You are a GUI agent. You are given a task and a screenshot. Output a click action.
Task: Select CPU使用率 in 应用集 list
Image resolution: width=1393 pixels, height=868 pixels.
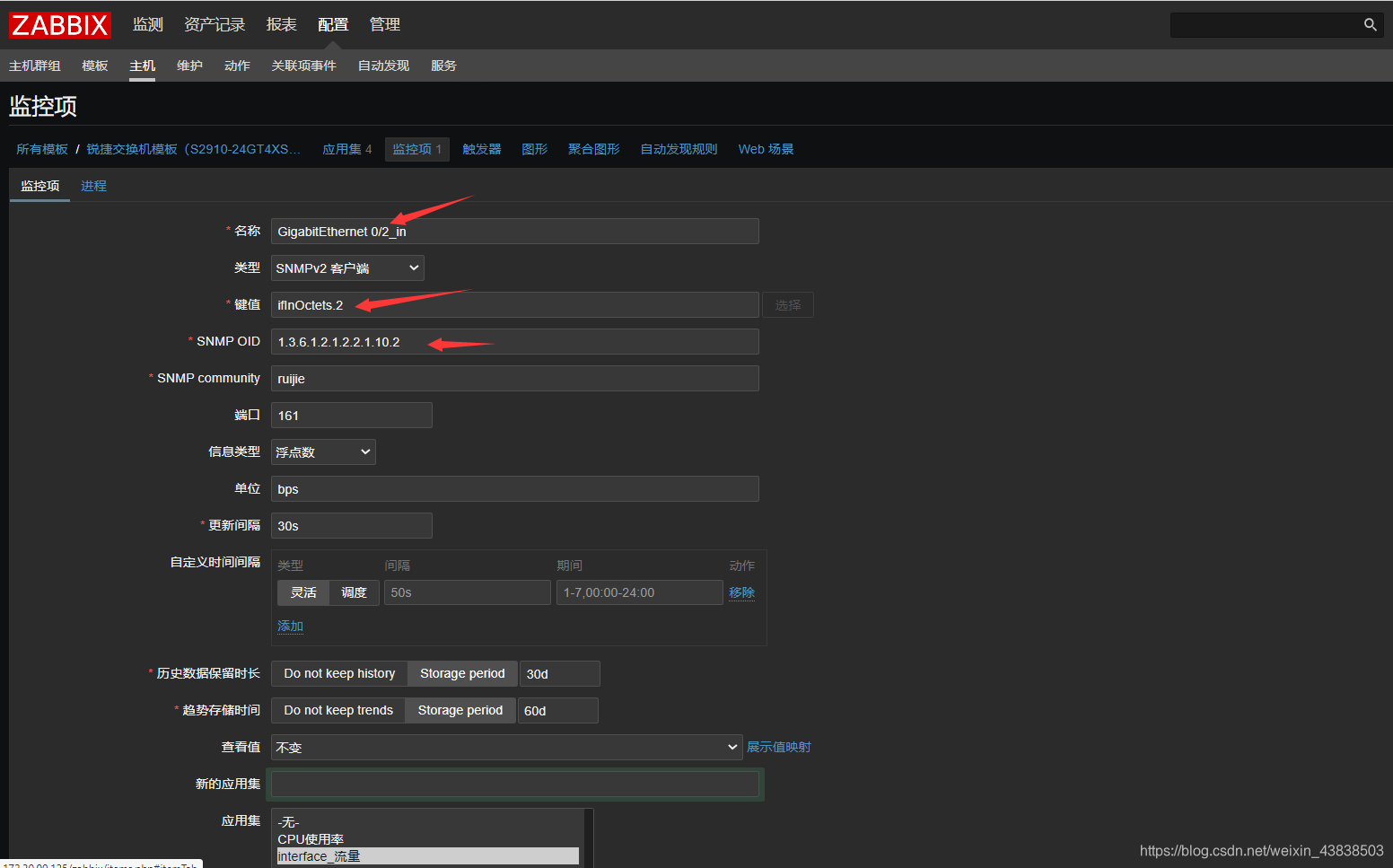point(428,839)
